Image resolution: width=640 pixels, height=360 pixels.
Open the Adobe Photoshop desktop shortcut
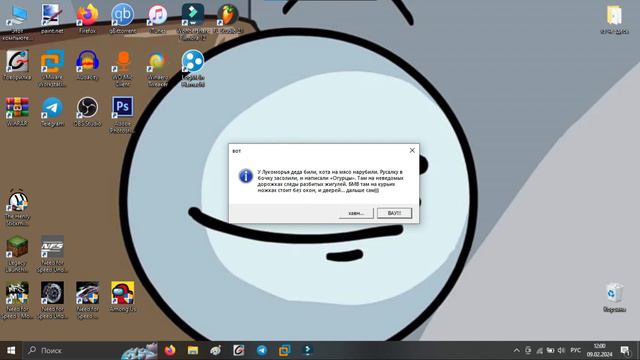pos(122,115)
